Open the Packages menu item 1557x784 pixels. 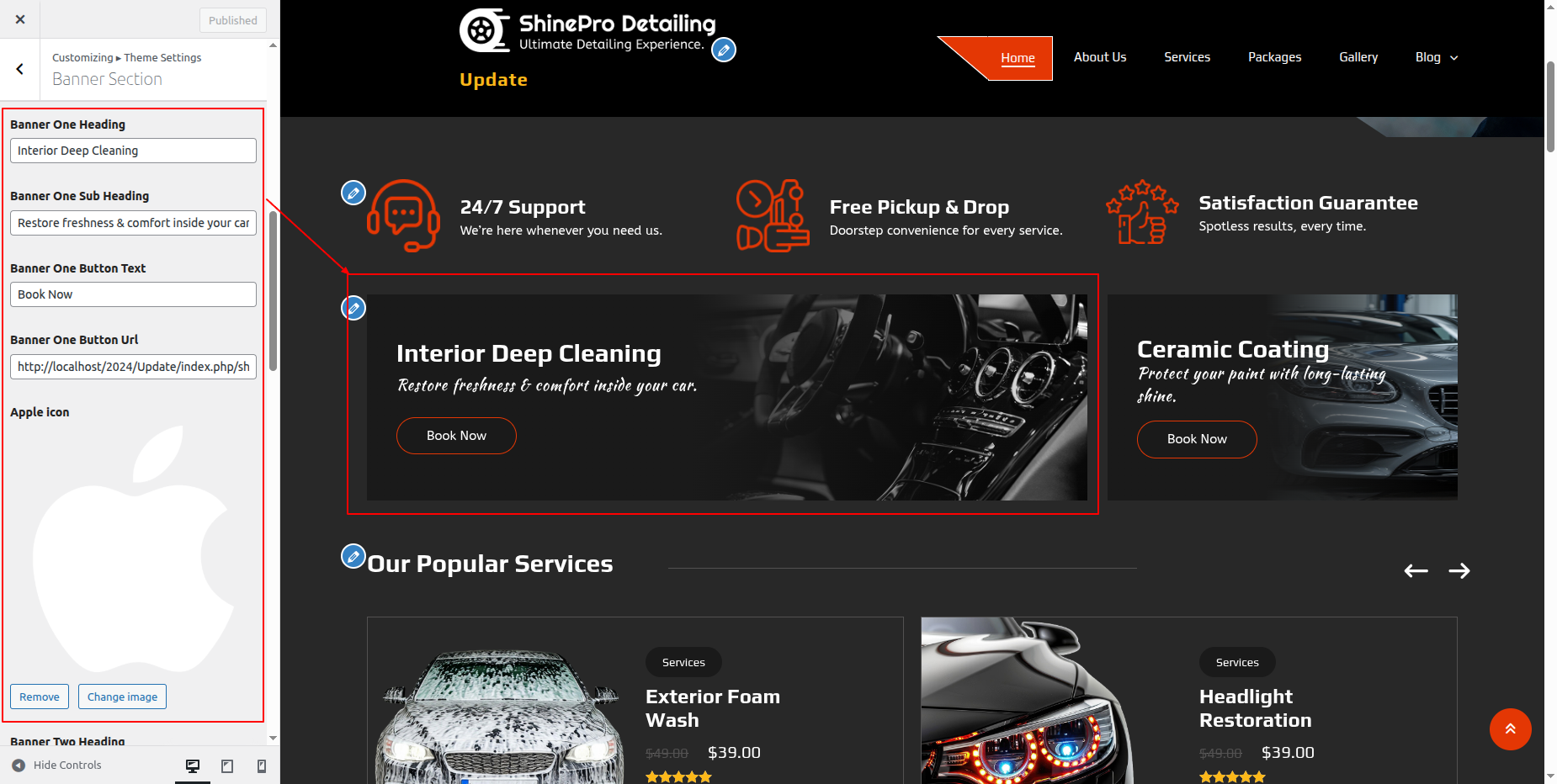click(1274, 57)
